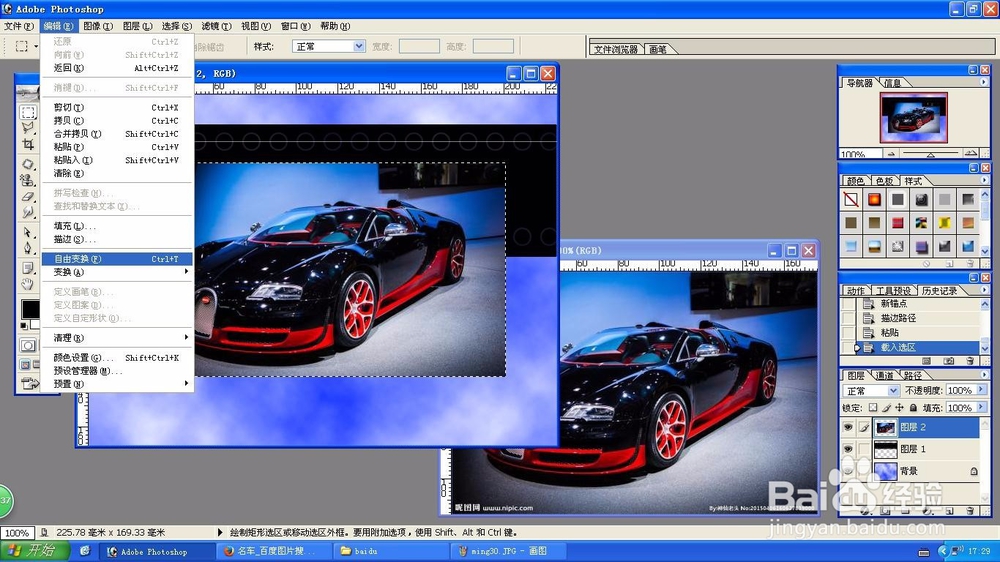The width and height of the screenshot is (1000, 562).
Task: Select the Rectangular Marquee tool
Action: coord(27,113)
